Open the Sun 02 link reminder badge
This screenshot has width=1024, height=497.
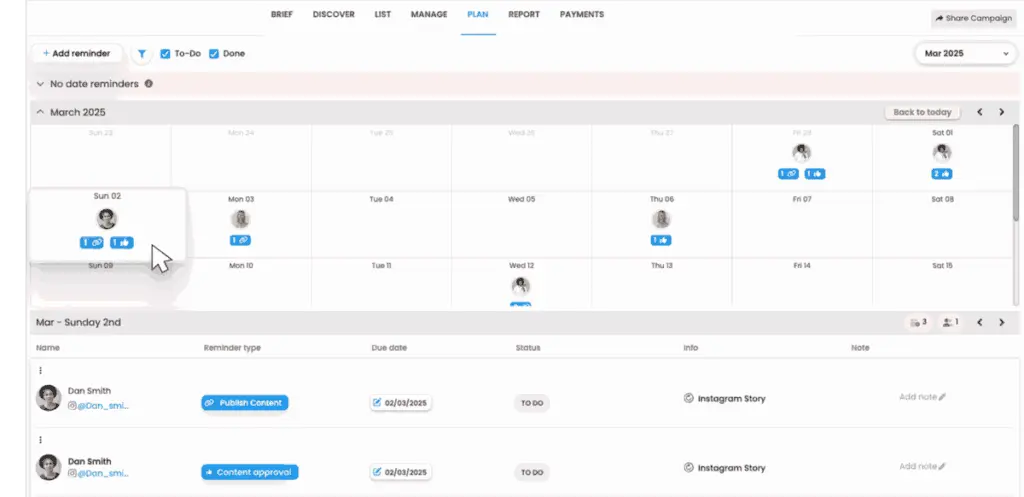[x=92, y=243]
